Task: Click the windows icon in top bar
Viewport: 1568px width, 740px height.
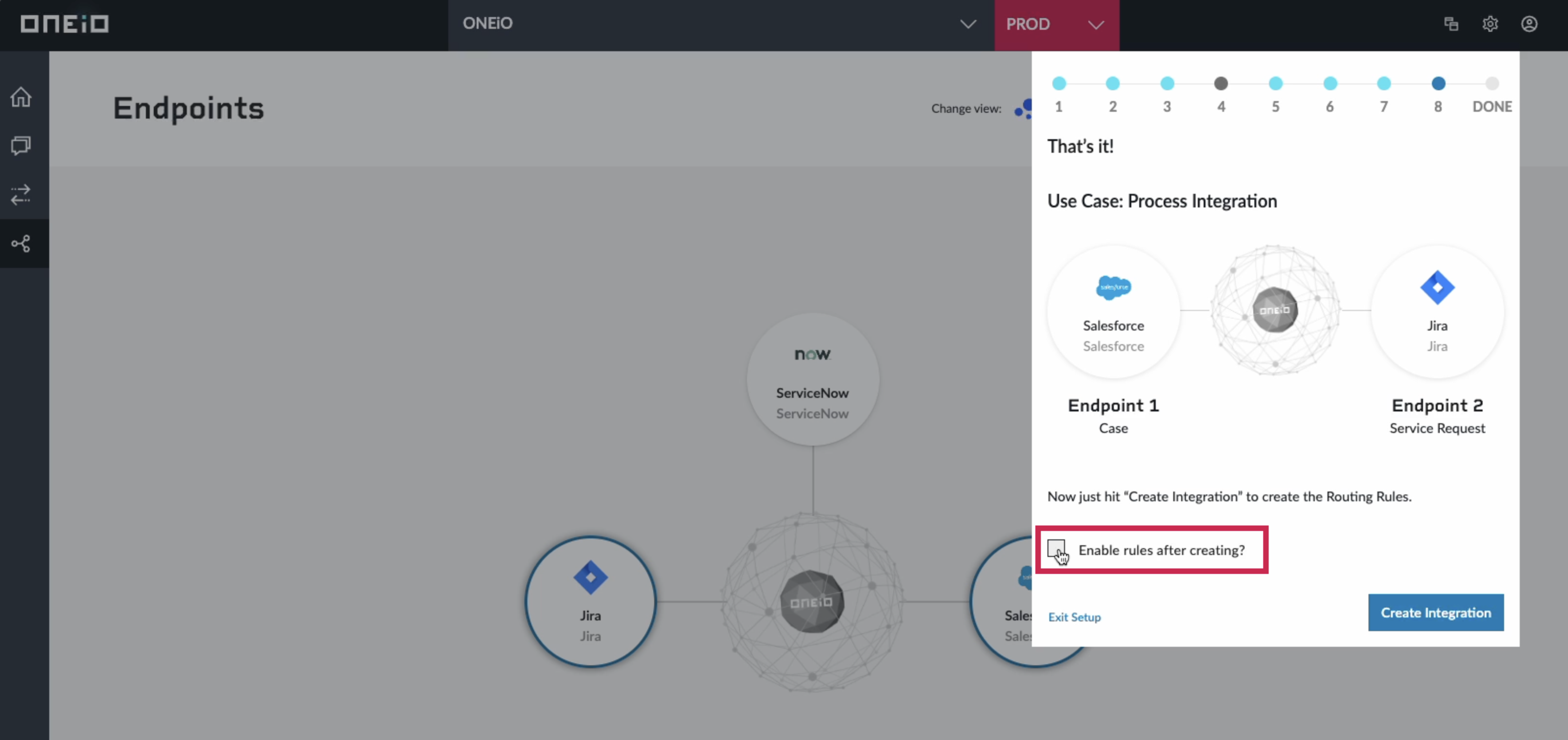Action: (1451, 24)
